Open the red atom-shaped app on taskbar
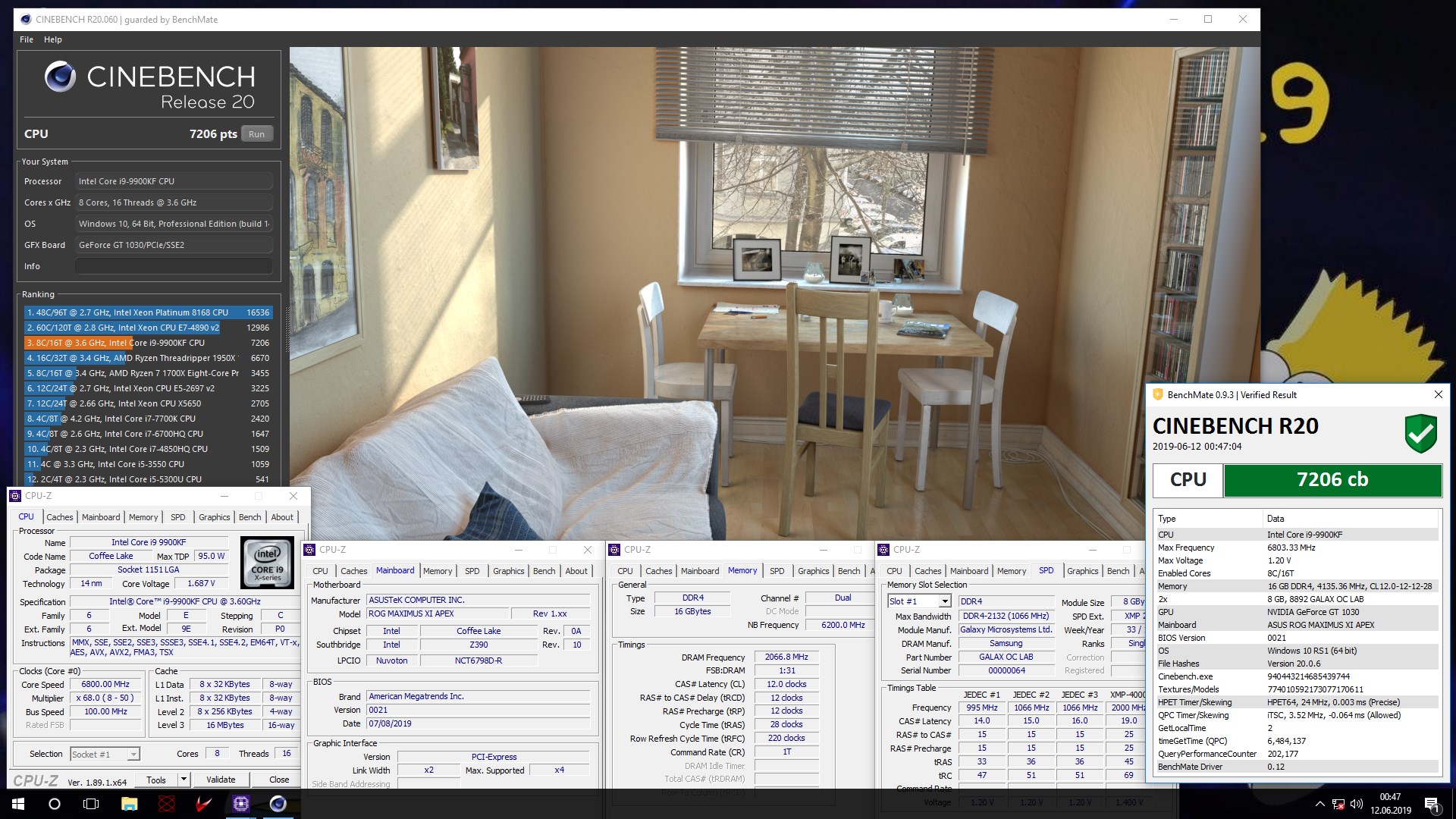This screenshot has height=819, width=1456. [167, 804]
